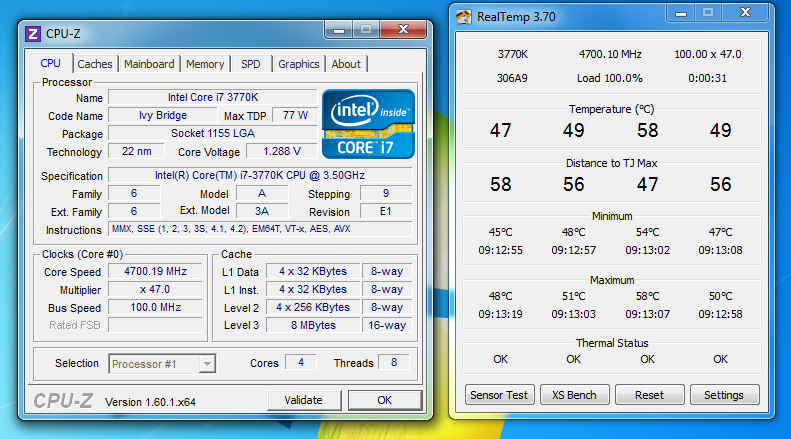Click RealTemp's '4700.10 MHz' frequency readout
Screen dimensions: 791x439
610,54
